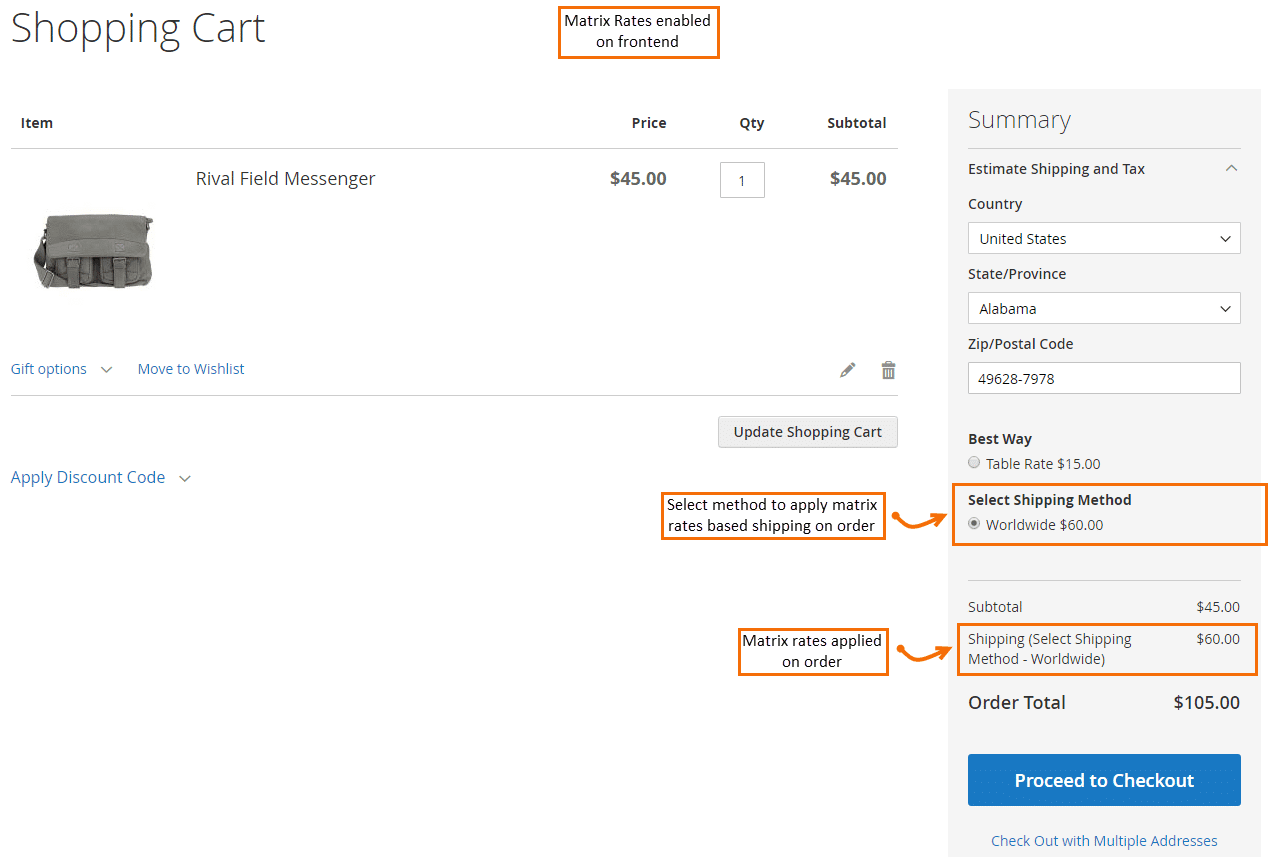Select the Table Rate $15.00 shipping option

(973, 462)
